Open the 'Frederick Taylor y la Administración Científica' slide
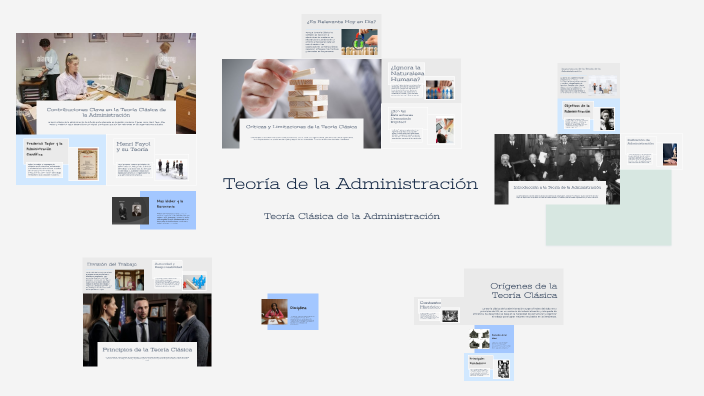This screenshot has width=704, height=396. click(x=61, y=159)
